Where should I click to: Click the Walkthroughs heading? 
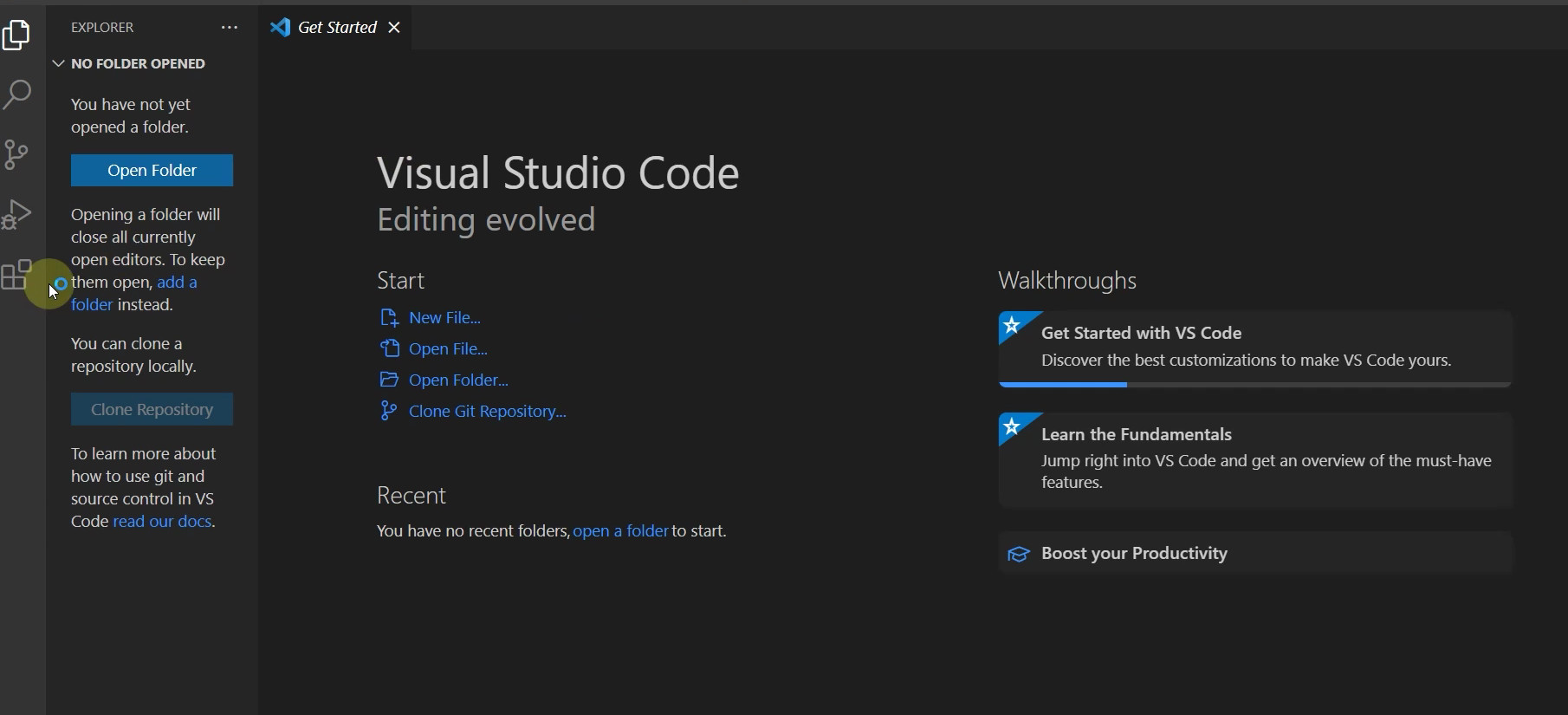point(1067,281)
